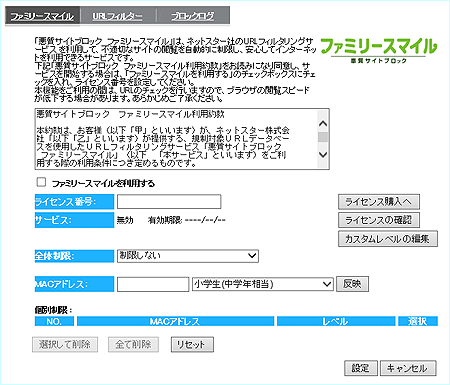Click the terms box scroll down arrow

323,155
